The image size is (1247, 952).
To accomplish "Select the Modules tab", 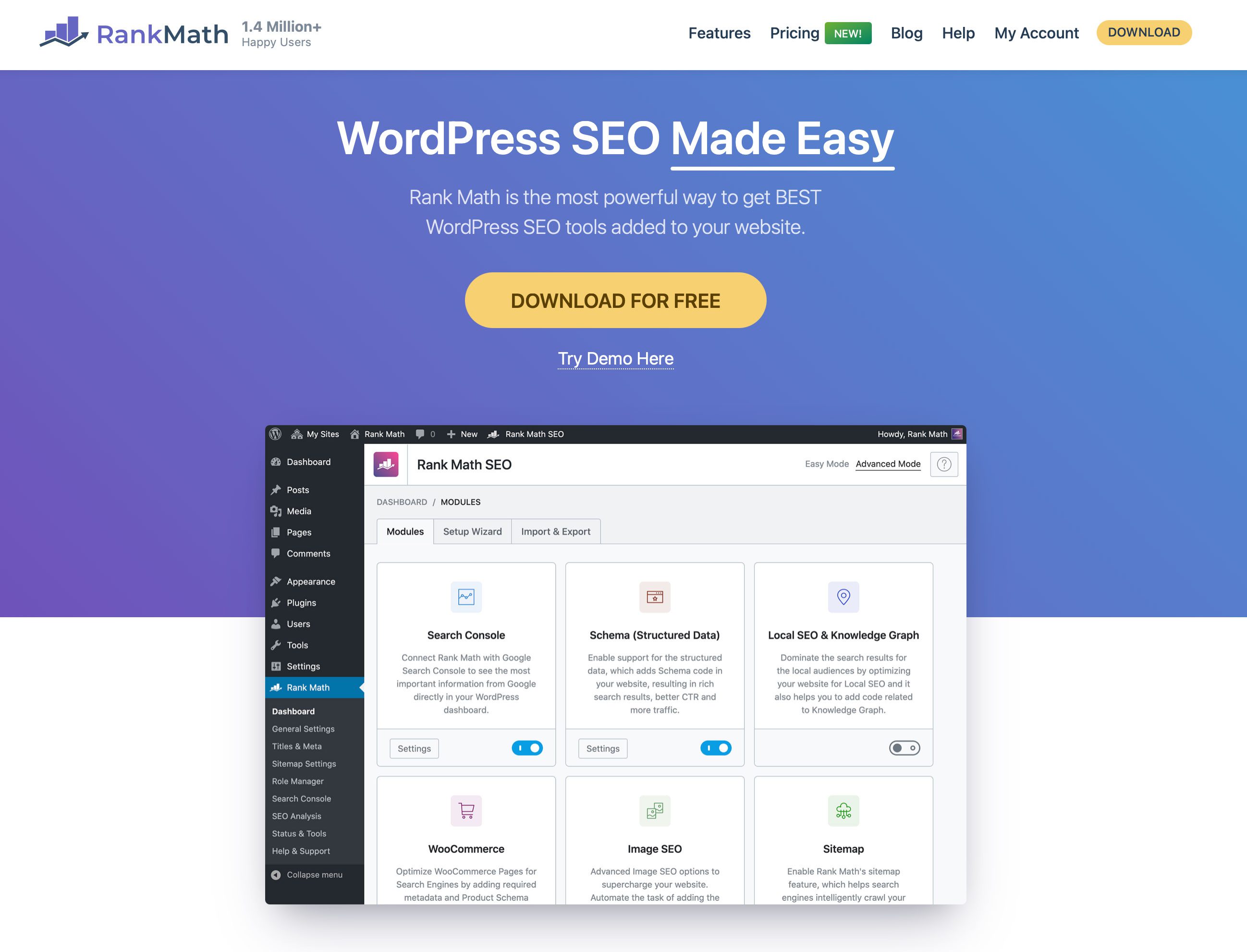I will point(405,531).
